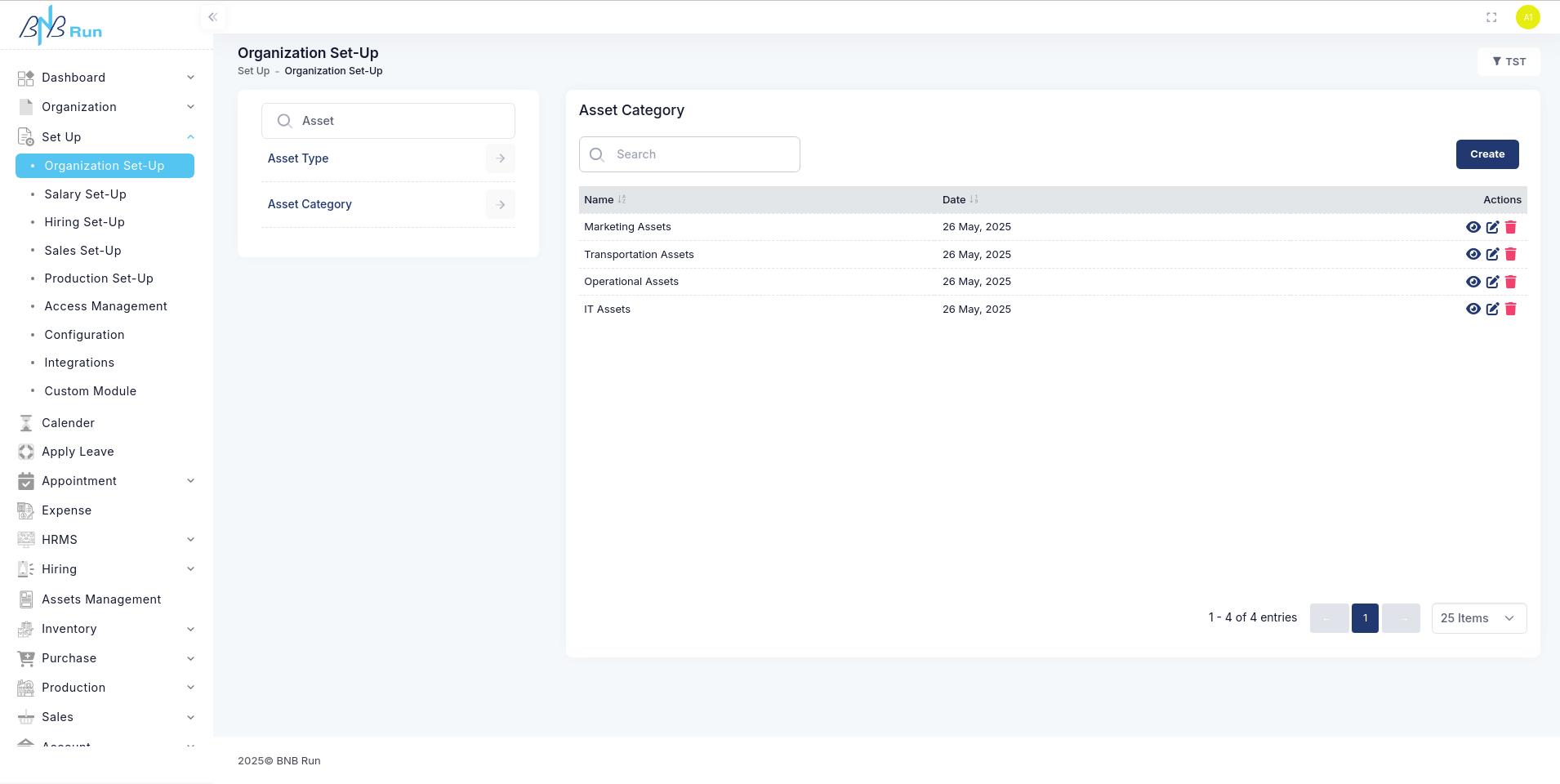
Task: Enter fullscreen mode using top-right icon
Action: pos(1491,17)
